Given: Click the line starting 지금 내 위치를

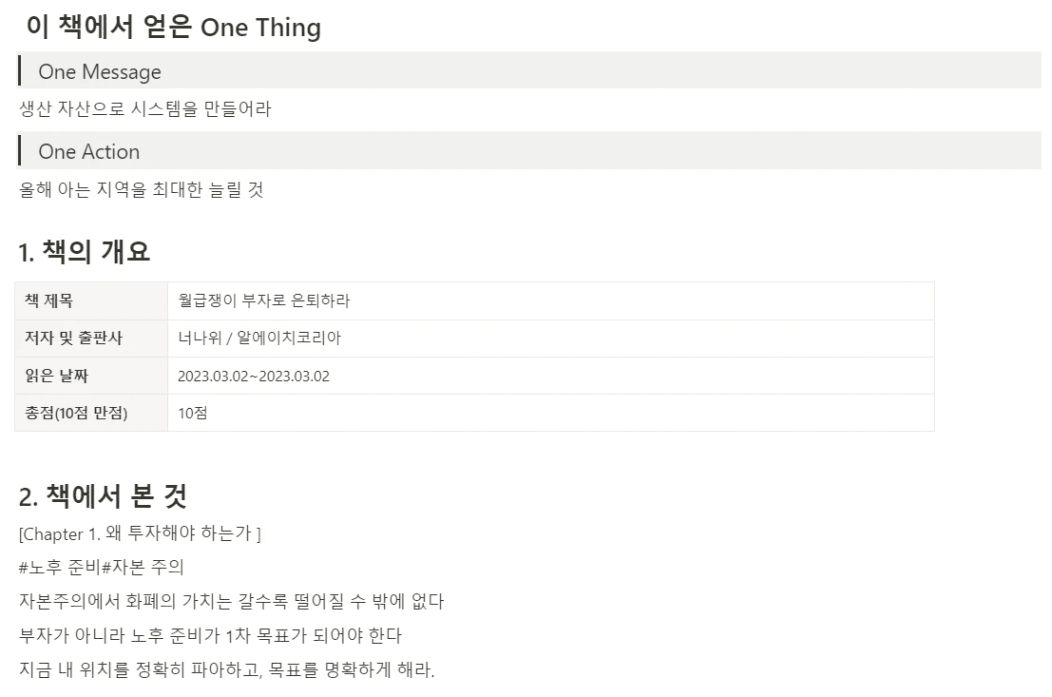Looking at the screenshot, I should pyautogui.click(x=227, y=669).
